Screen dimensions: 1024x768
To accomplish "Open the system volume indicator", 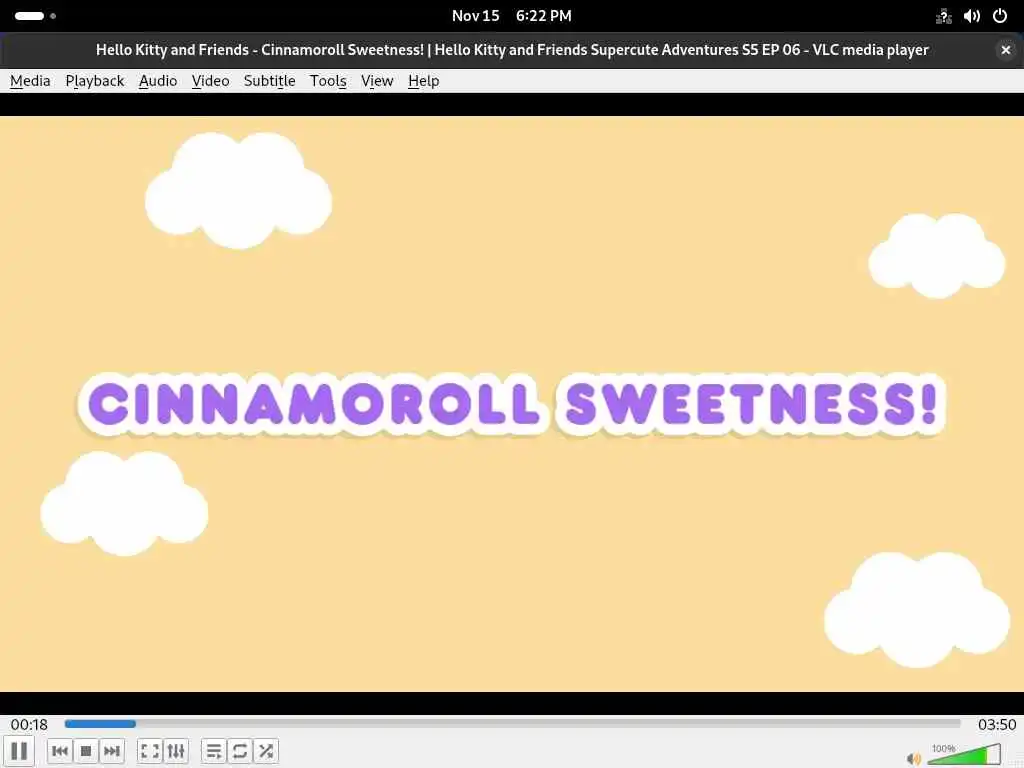I will point(972,16).
